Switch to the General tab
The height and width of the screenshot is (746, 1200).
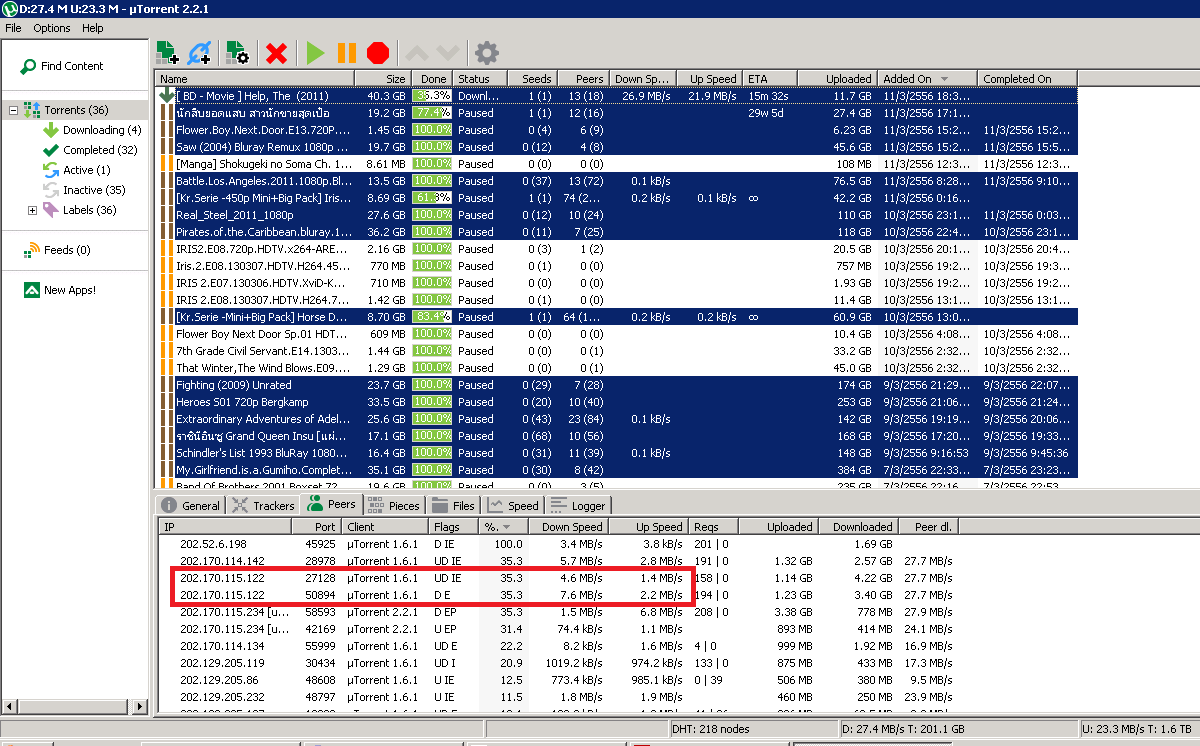(191, 505)
